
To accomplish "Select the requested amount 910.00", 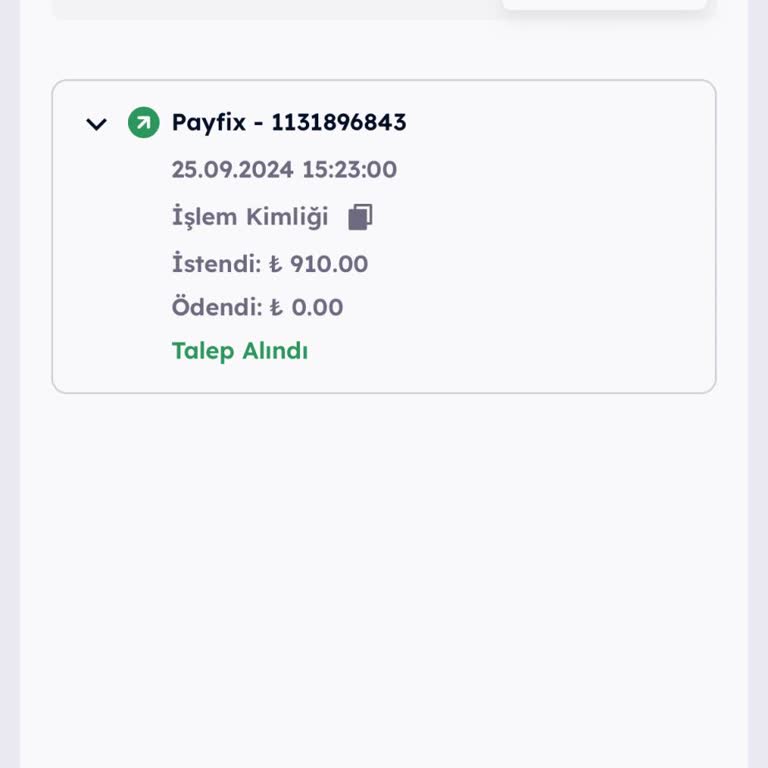I will pyautogui.click(x=329, y=264).
